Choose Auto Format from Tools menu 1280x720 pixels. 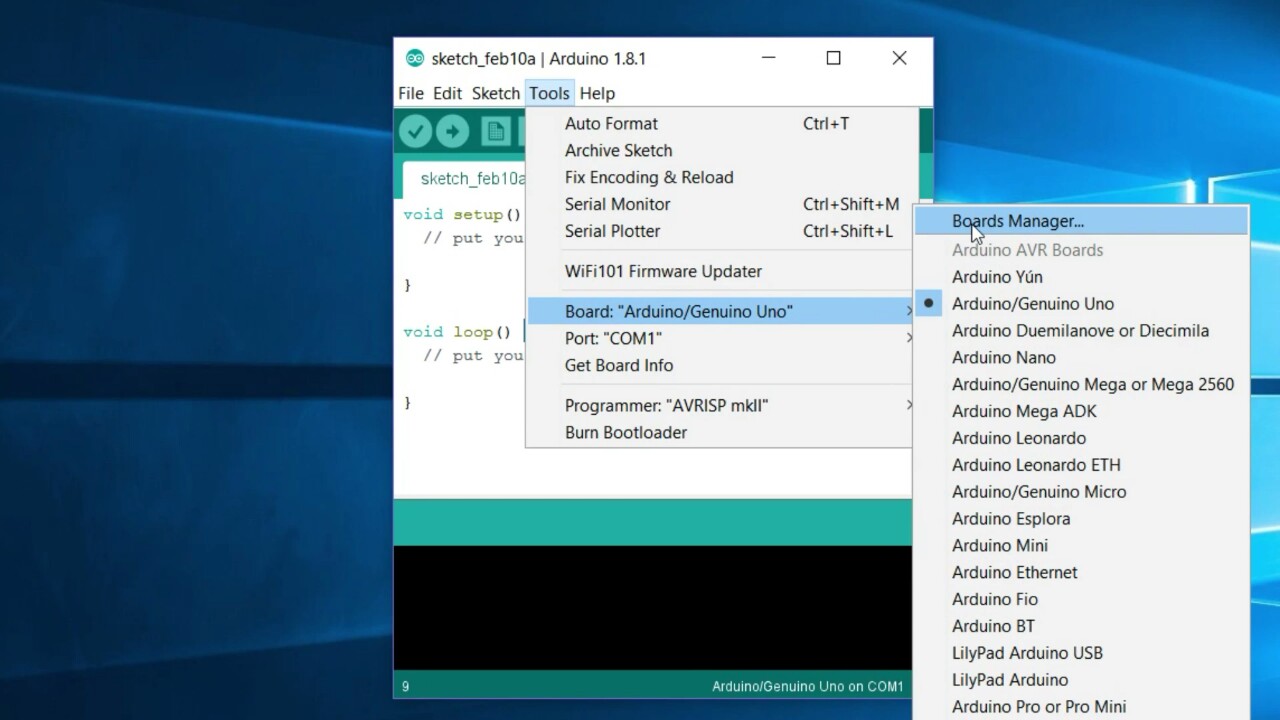tap(720, 124)
